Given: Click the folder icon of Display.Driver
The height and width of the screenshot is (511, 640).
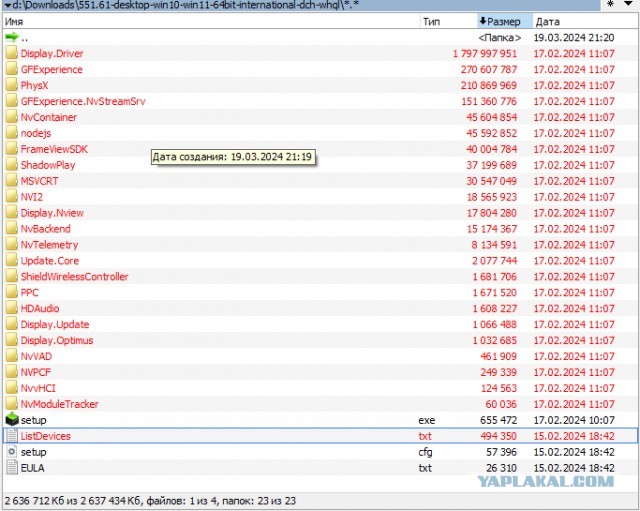Looking at the screenshot, I should [12, 53].
